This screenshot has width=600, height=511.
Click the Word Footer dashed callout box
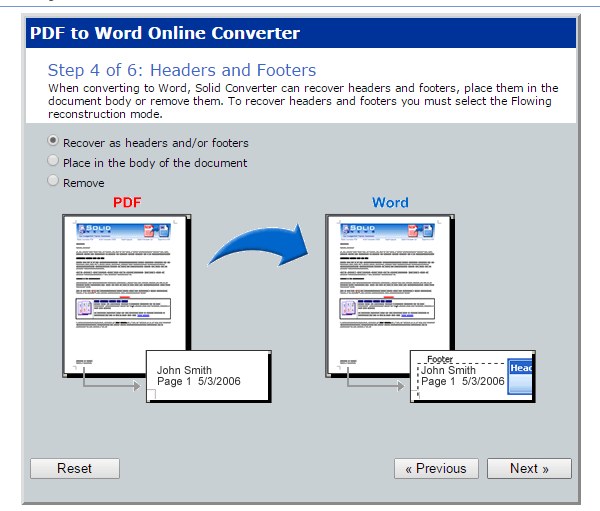coord(460,376)
